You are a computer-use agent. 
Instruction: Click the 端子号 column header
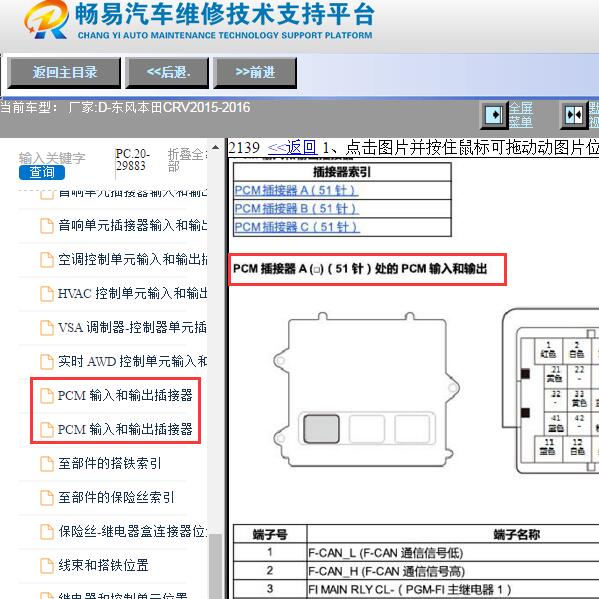pos(270,534)
